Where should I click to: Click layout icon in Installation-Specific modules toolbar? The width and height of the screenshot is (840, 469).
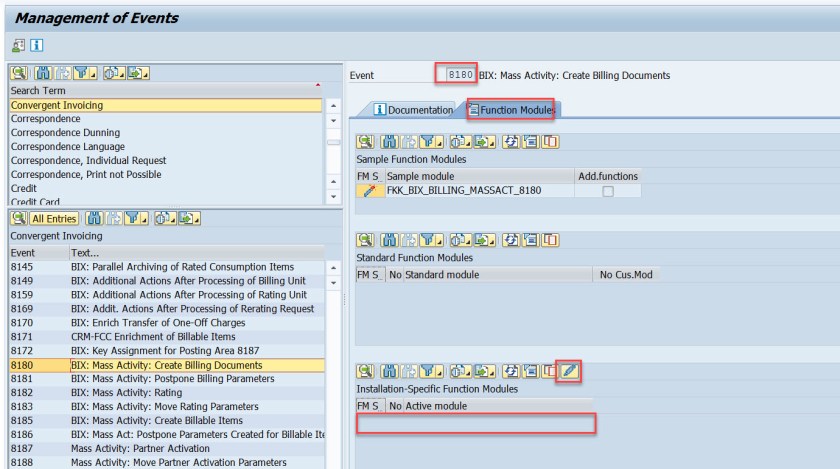[530, 370]
